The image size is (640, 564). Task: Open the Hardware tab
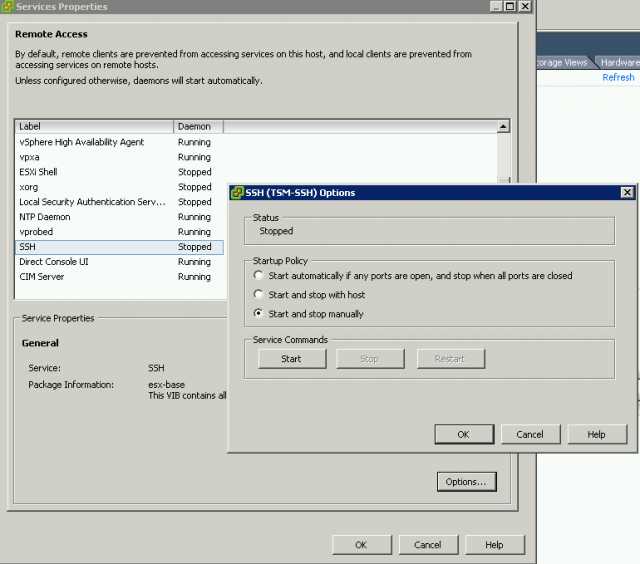620,62
